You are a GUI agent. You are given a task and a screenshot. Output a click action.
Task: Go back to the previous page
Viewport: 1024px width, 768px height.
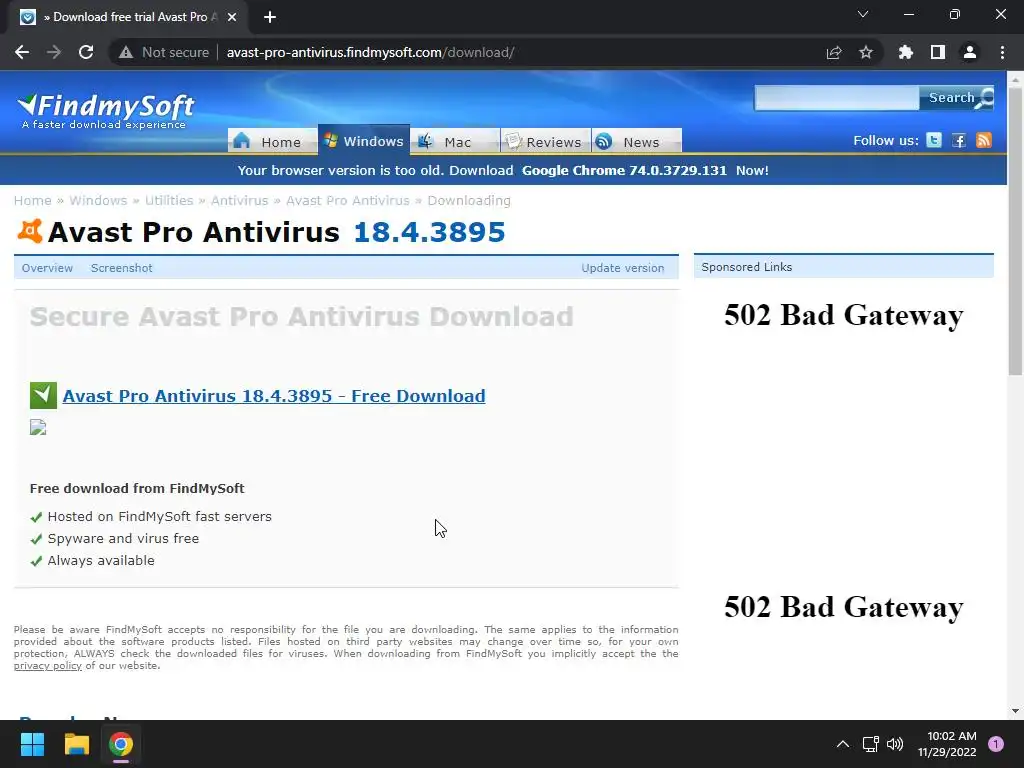pos(22,52)
